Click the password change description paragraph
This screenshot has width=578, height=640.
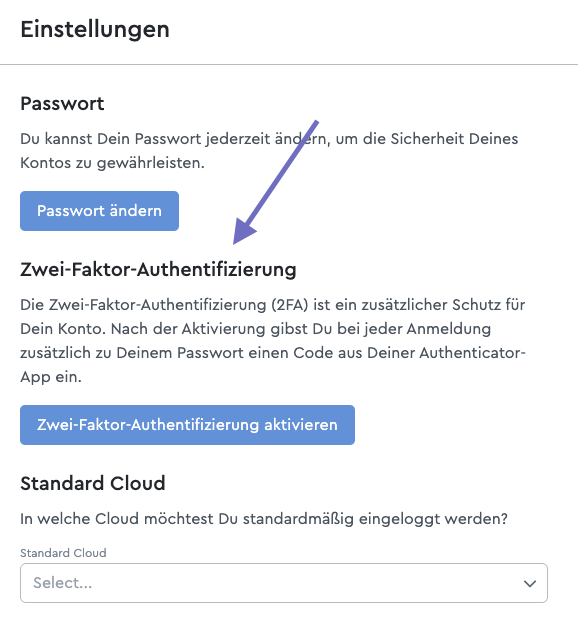[x=269, y=151]
